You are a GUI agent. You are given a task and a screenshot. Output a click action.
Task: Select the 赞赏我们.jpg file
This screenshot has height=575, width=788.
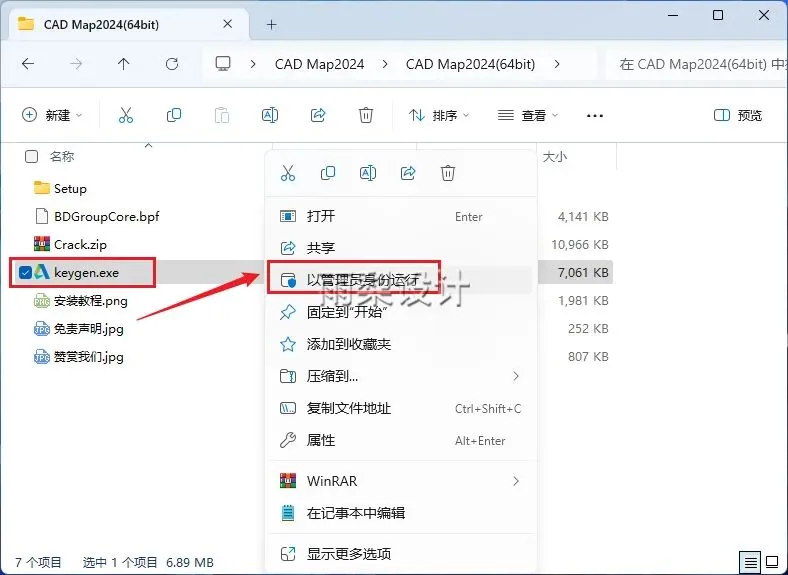point(88,357)
